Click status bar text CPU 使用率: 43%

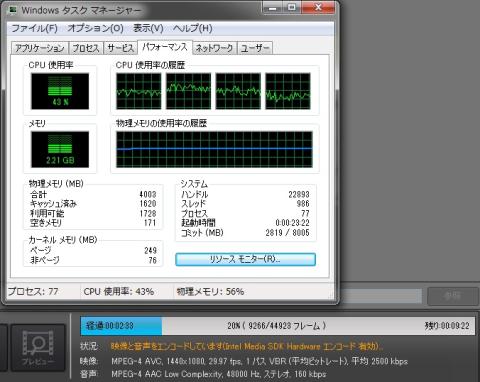click(x=119, y=292)
